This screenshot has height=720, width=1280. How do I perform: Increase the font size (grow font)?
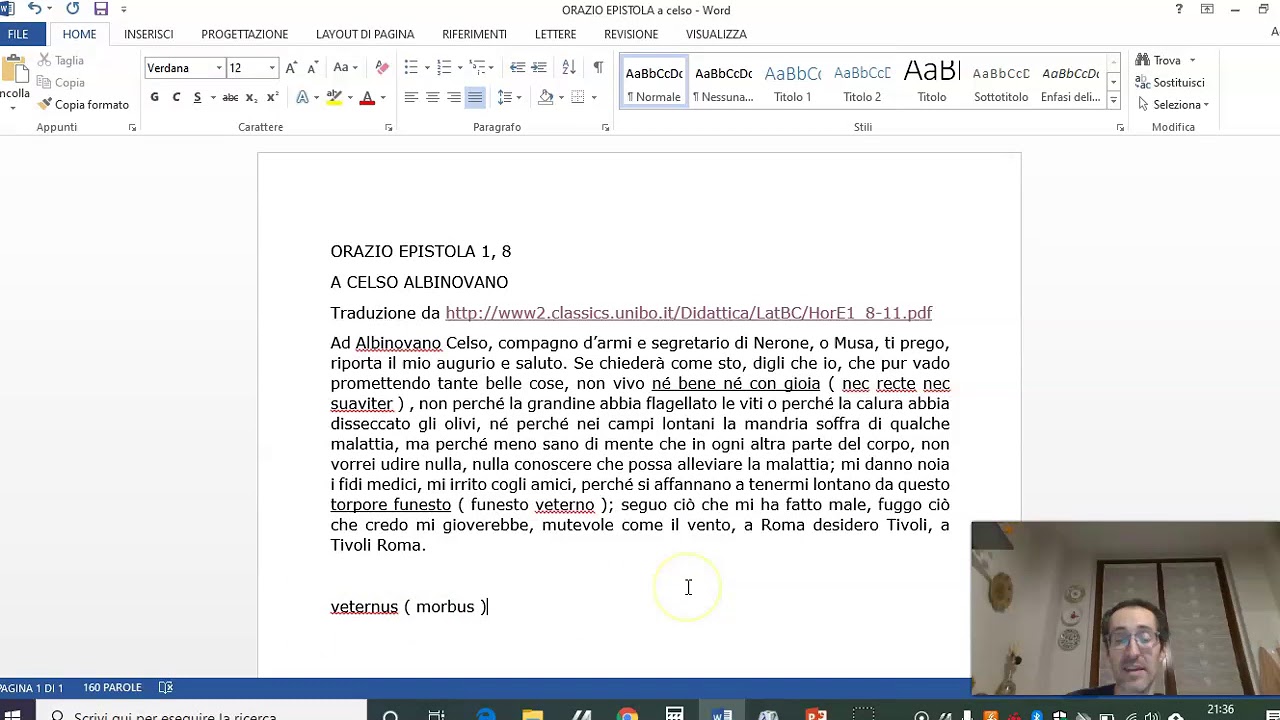[291, 68]
